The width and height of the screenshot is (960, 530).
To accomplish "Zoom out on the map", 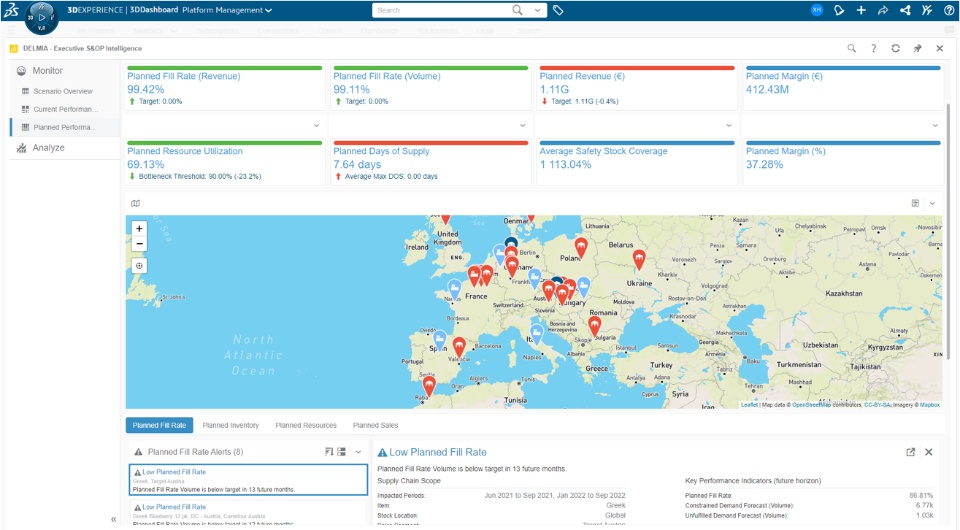I will click(140, 244).
